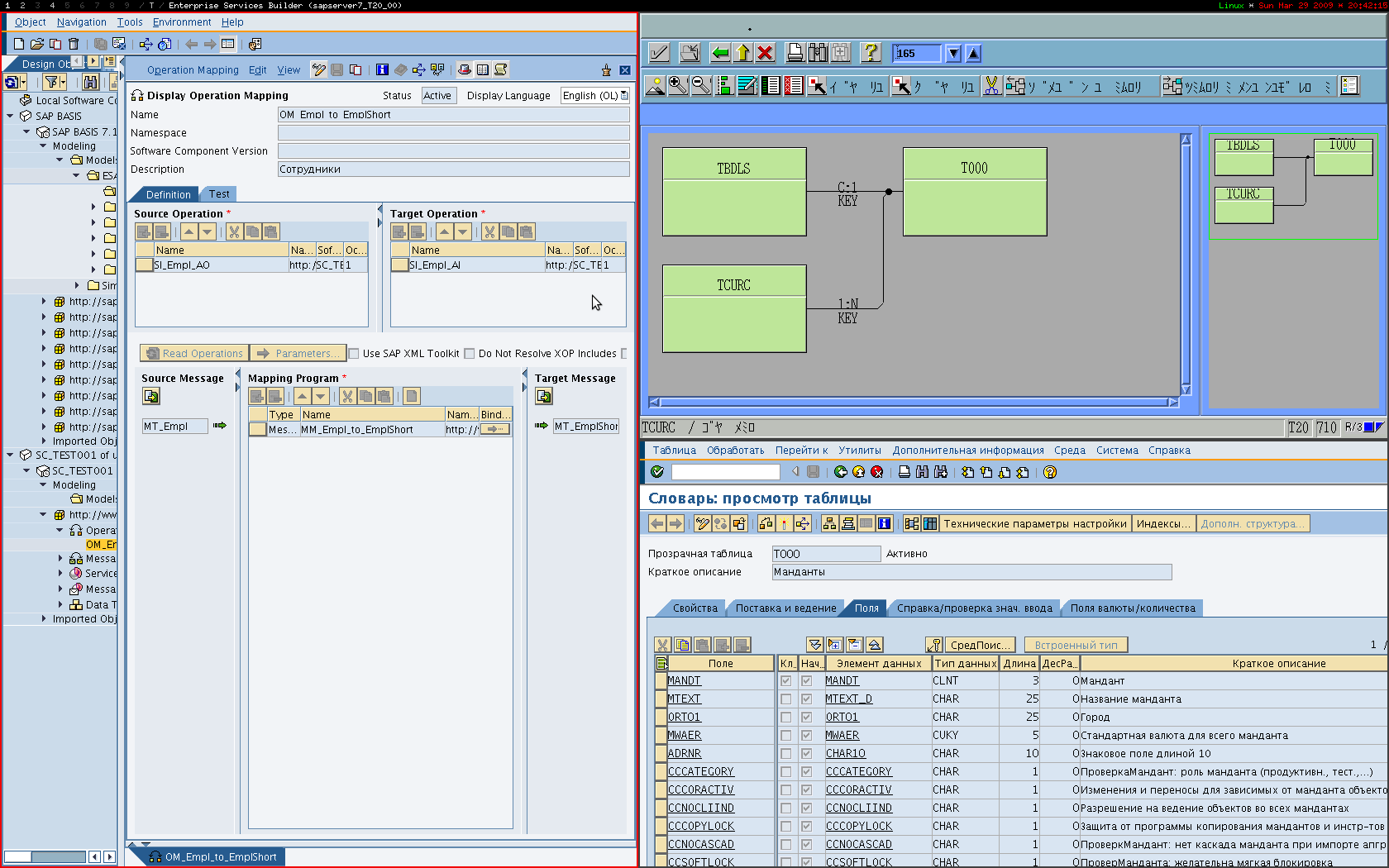Screen dimensions: 1389x868
Task: Collapse the SAP BASIS tree node
Action: click(x=10, y=116)
